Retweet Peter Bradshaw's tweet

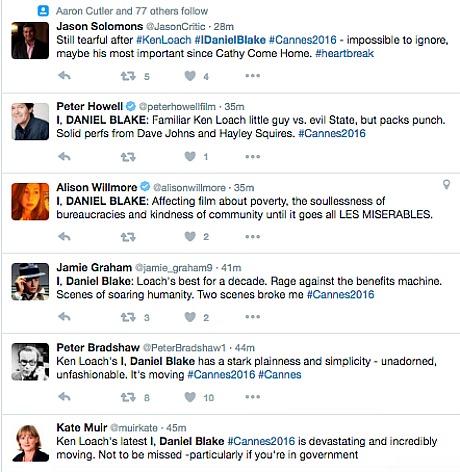click(128, 397)
